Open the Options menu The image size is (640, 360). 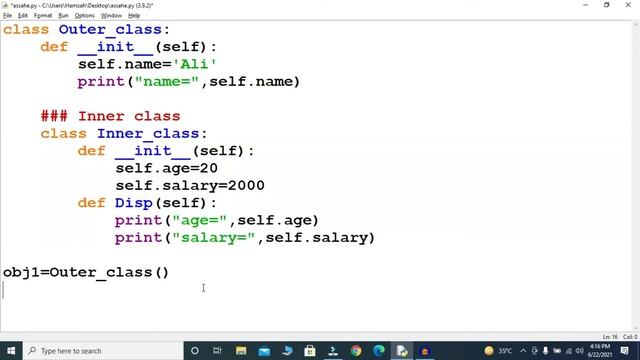(84, 16)
